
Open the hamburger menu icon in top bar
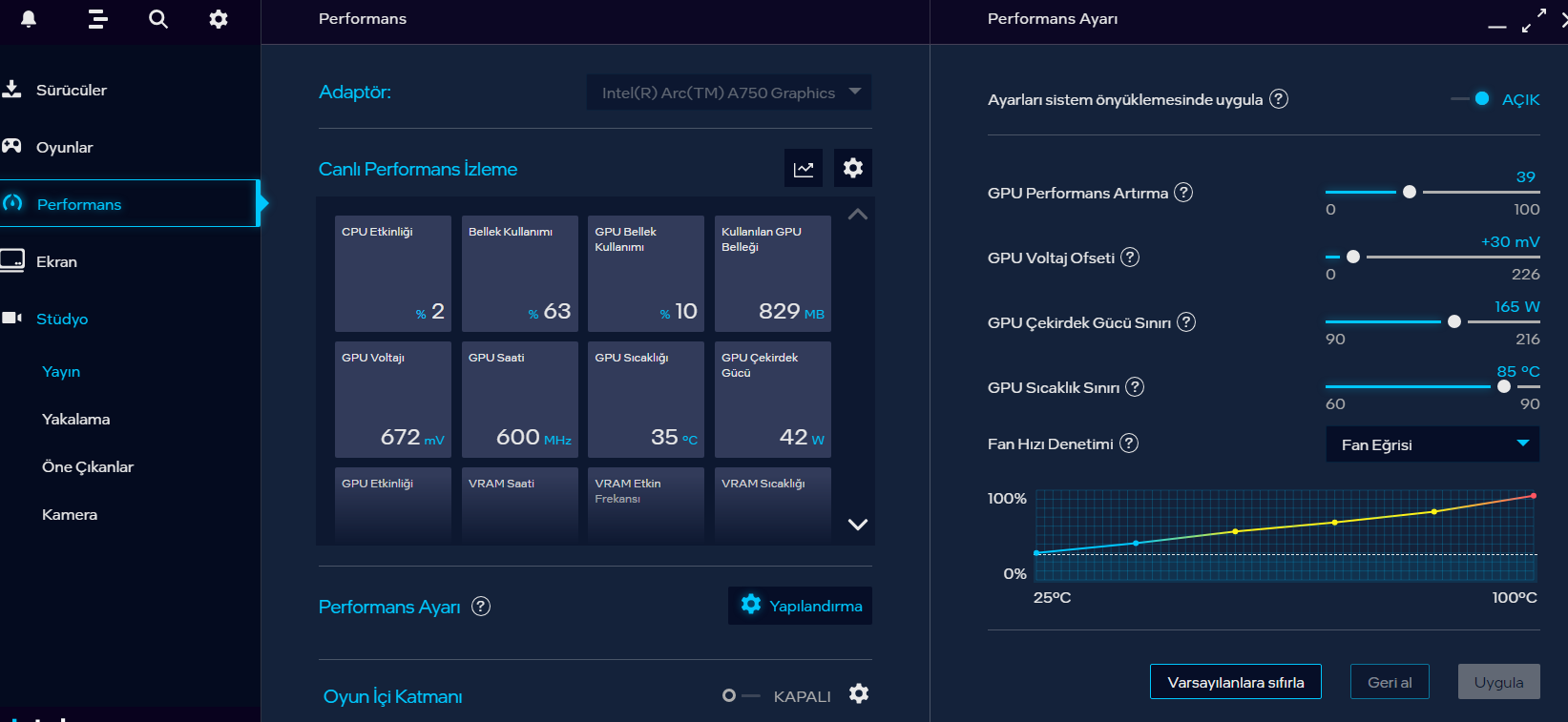[x=97, y=19]
